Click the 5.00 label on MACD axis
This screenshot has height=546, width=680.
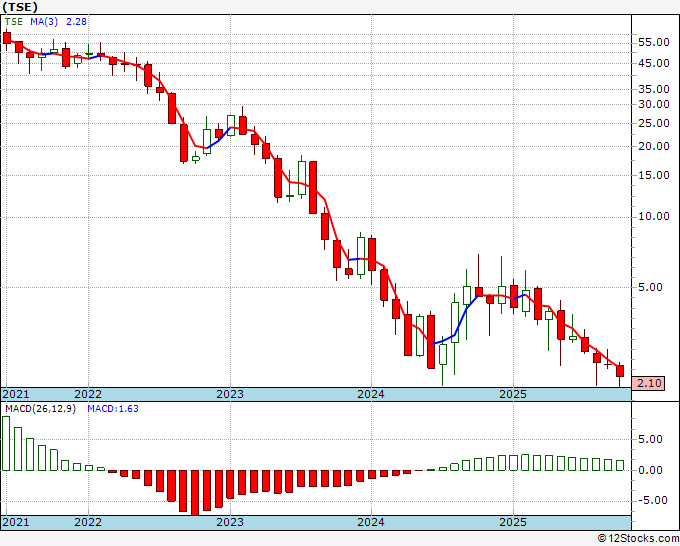650,439
